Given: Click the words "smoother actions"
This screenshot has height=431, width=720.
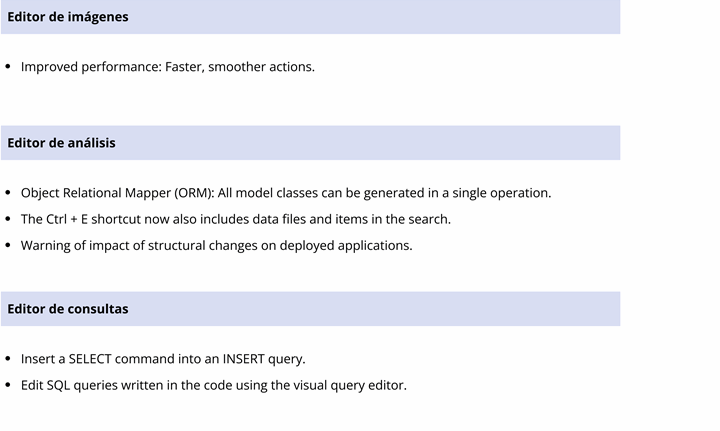Looking at the screenshot, I should tap(262, 67).
